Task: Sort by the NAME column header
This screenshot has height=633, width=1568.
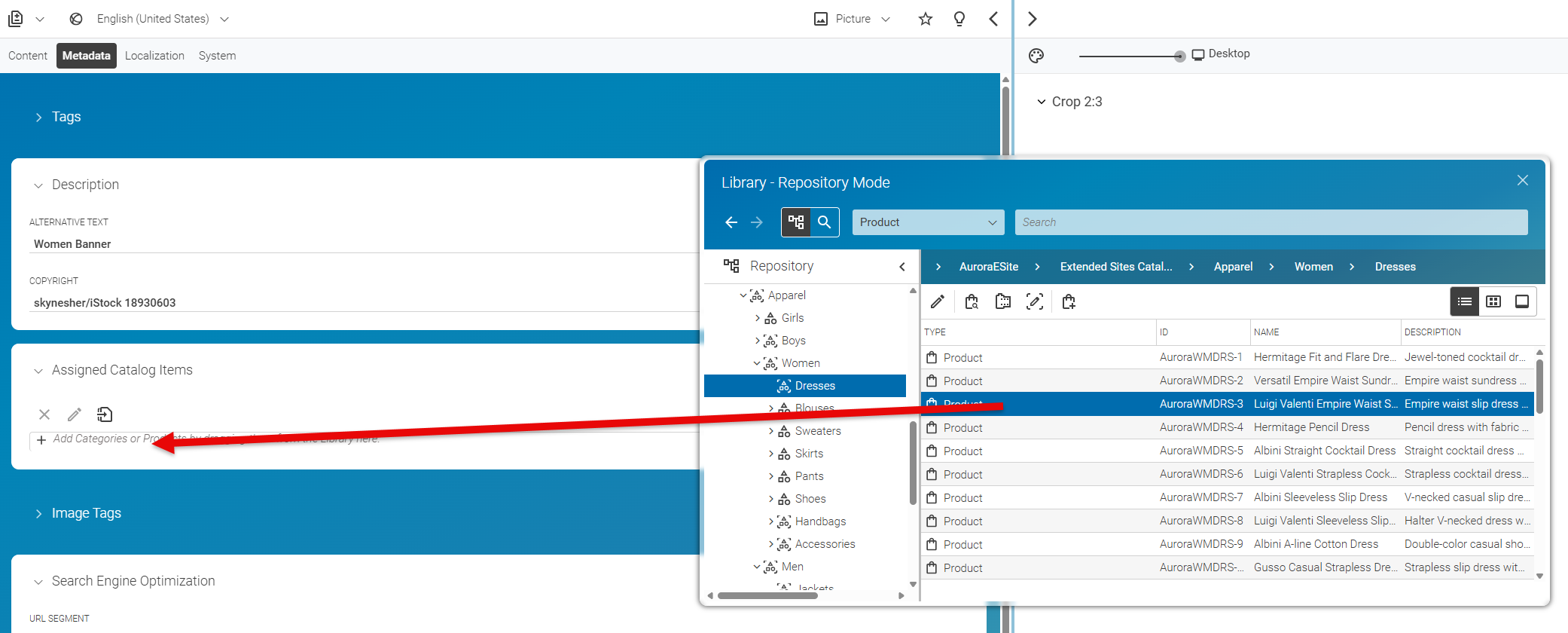Action: click(1325, 332)
